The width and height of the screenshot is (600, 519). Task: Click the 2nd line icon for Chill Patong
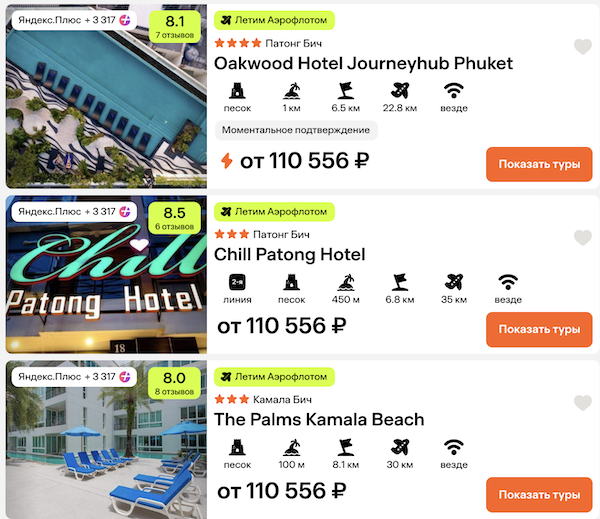click(x=237, y=282)
